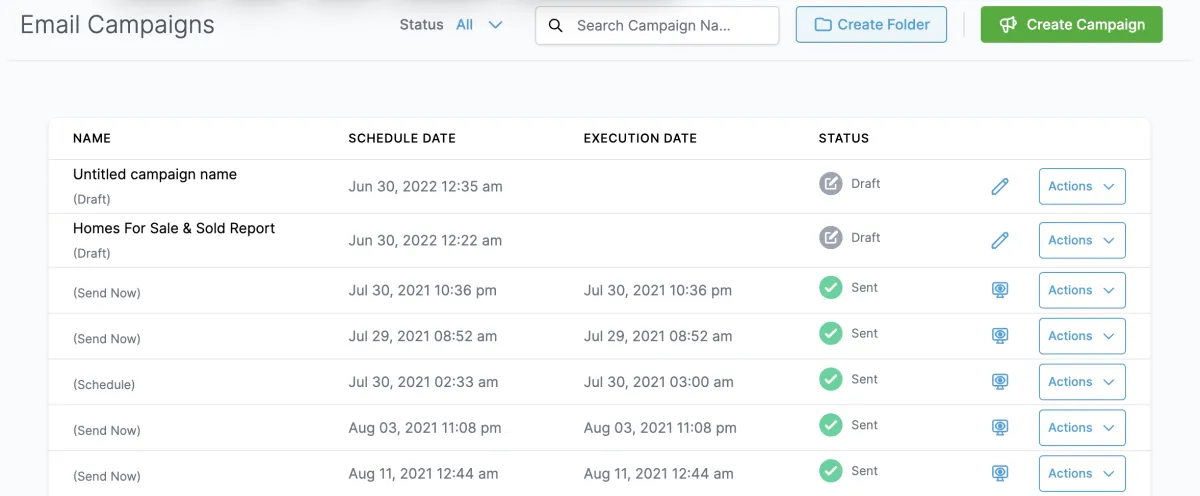Viewport: 1200px width, 496px height.
Task: Click report icon for Aug 11 12:44 am campaign
Action: click(x=999, y=473)
